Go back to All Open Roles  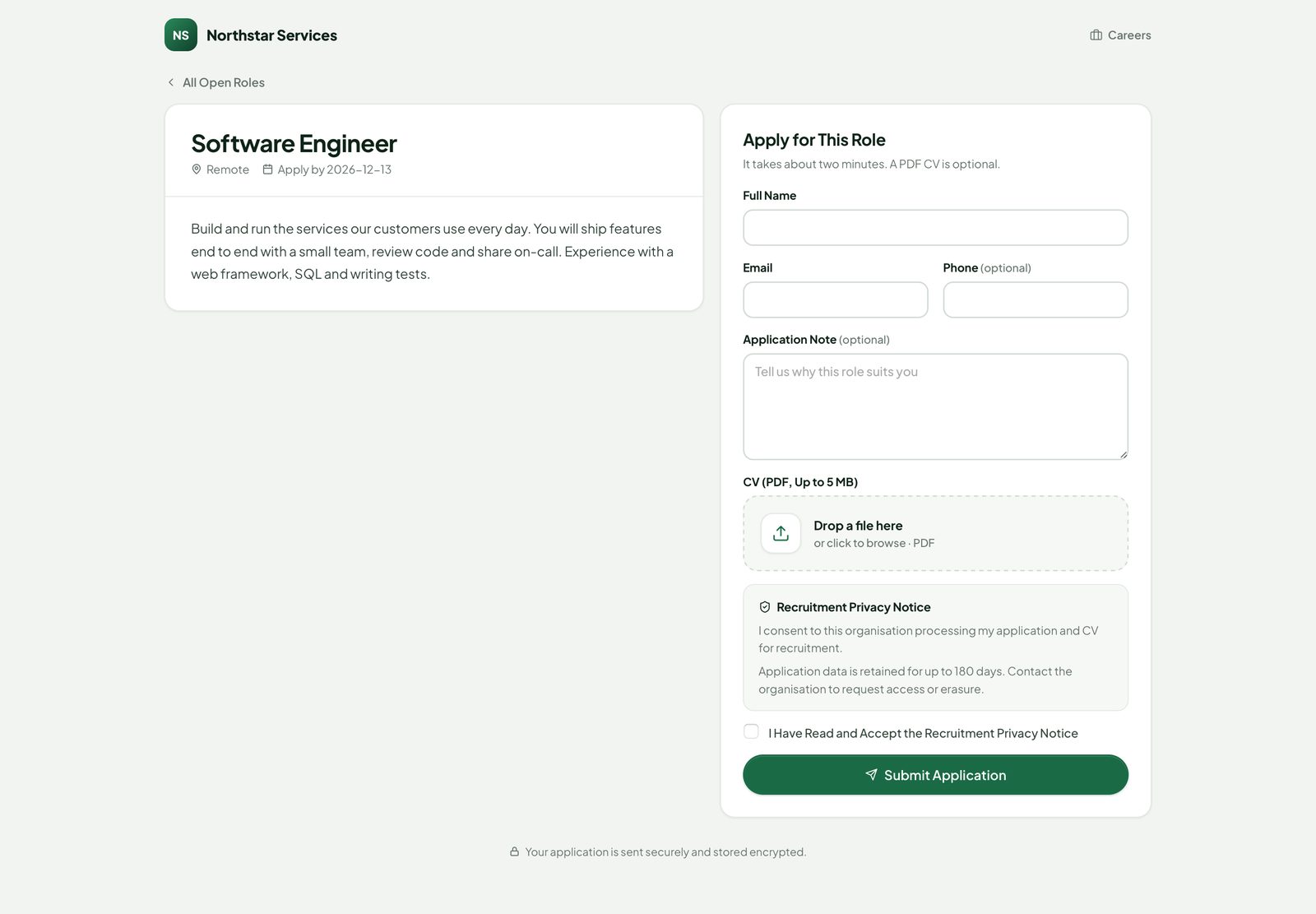(x=215, y=82)
